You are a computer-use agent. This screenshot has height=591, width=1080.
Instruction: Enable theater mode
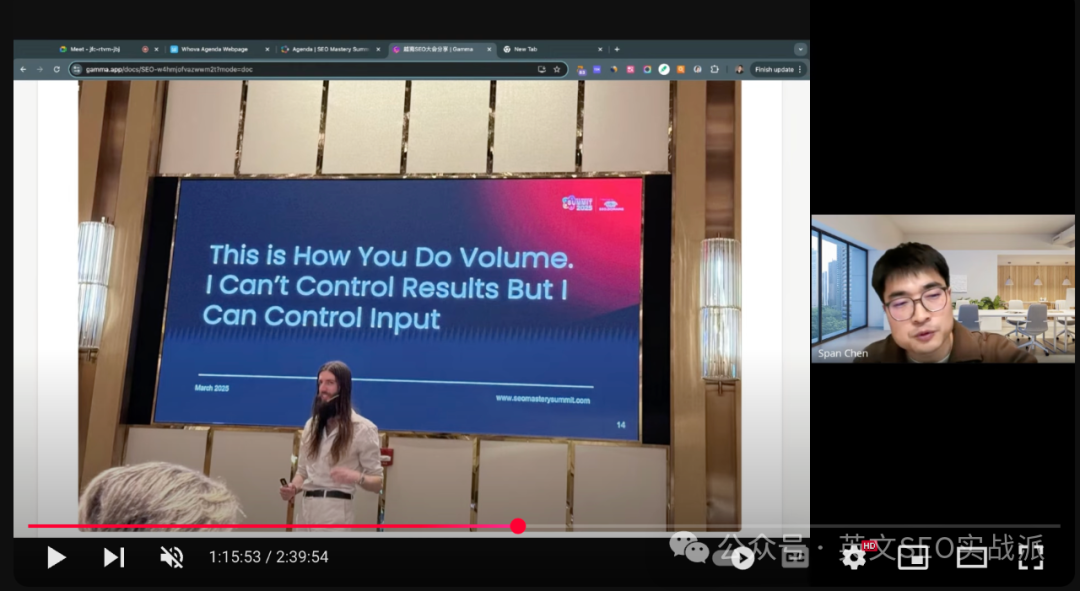(x=972, y=557)
